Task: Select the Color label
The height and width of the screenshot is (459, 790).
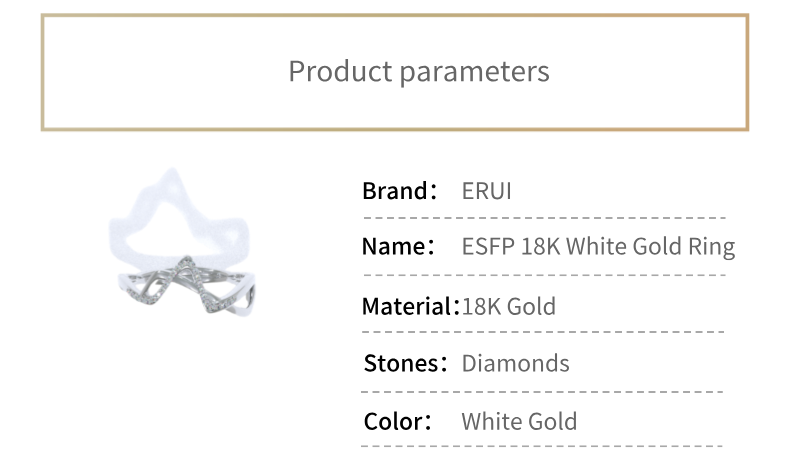Action: pos(398,421)
